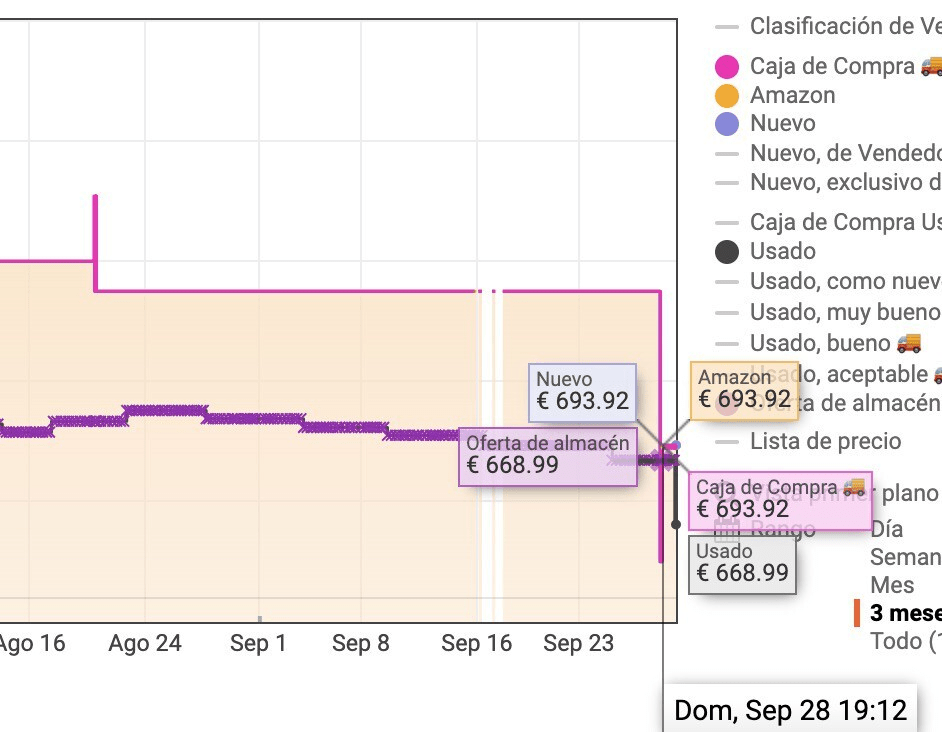
Task: Toggle the Usado dark legend dot
Action: [x=727, y=252]
